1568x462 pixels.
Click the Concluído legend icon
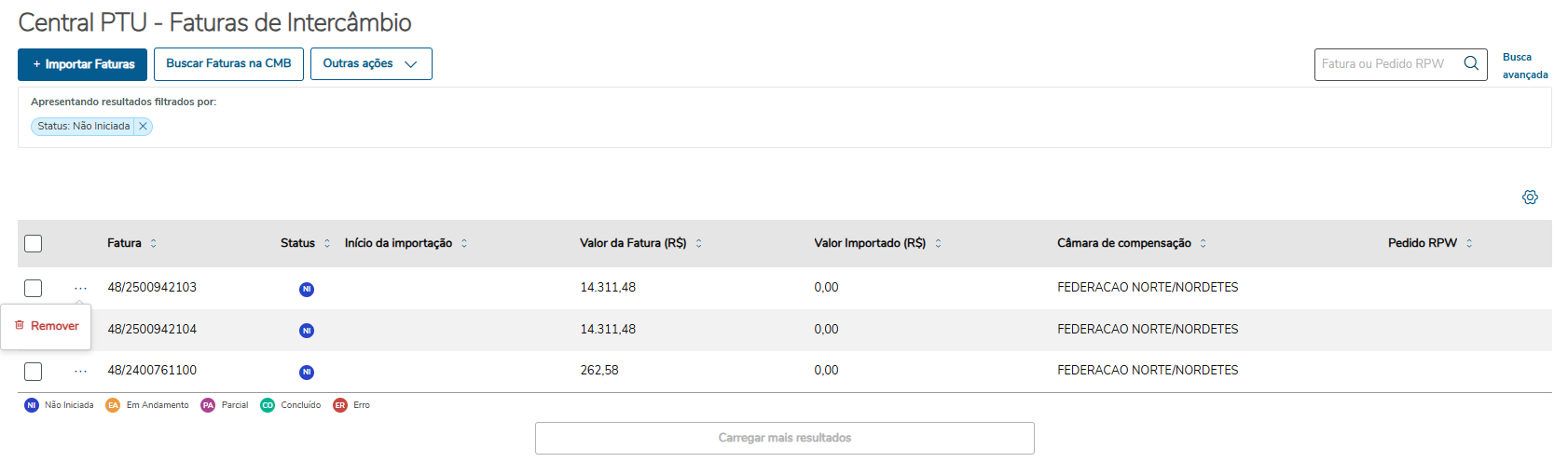268,405
